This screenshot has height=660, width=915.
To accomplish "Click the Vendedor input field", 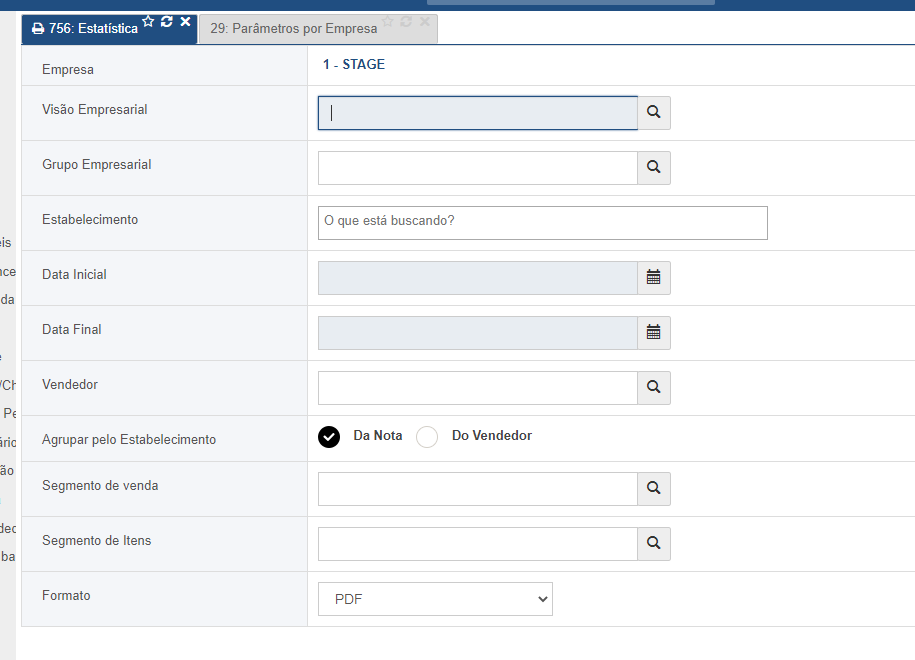I will pyautogui.click(x=478, y=387).
